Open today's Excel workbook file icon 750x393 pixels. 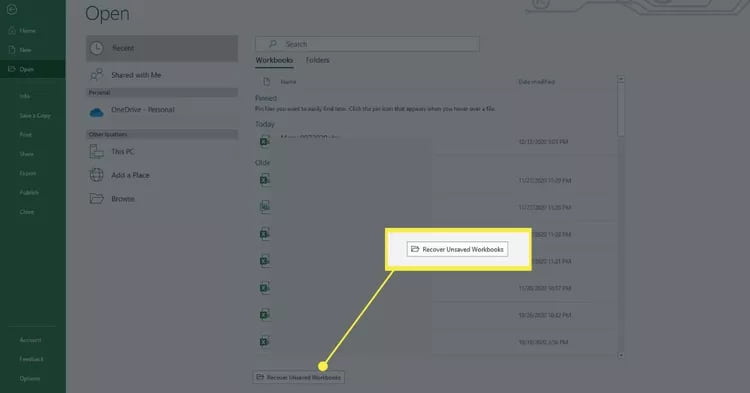[x=264, y=142]
